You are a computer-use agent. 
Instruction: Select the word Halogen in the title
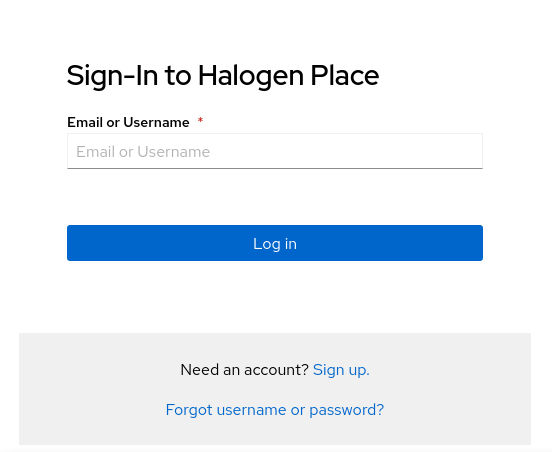(x=251, y=76)
